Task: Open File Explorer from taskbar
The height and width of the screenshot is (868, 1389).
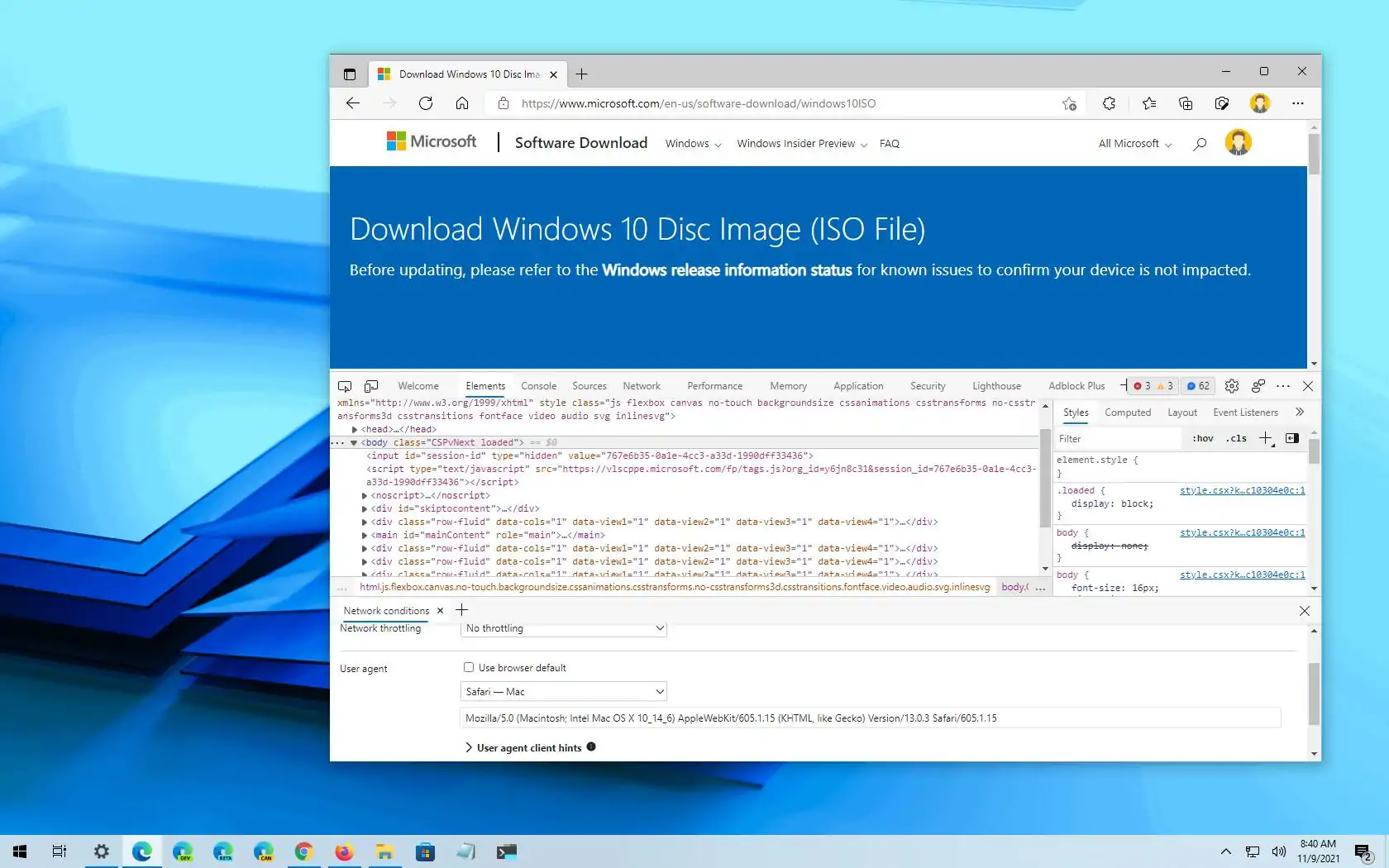Action: [x=384, y=851]
